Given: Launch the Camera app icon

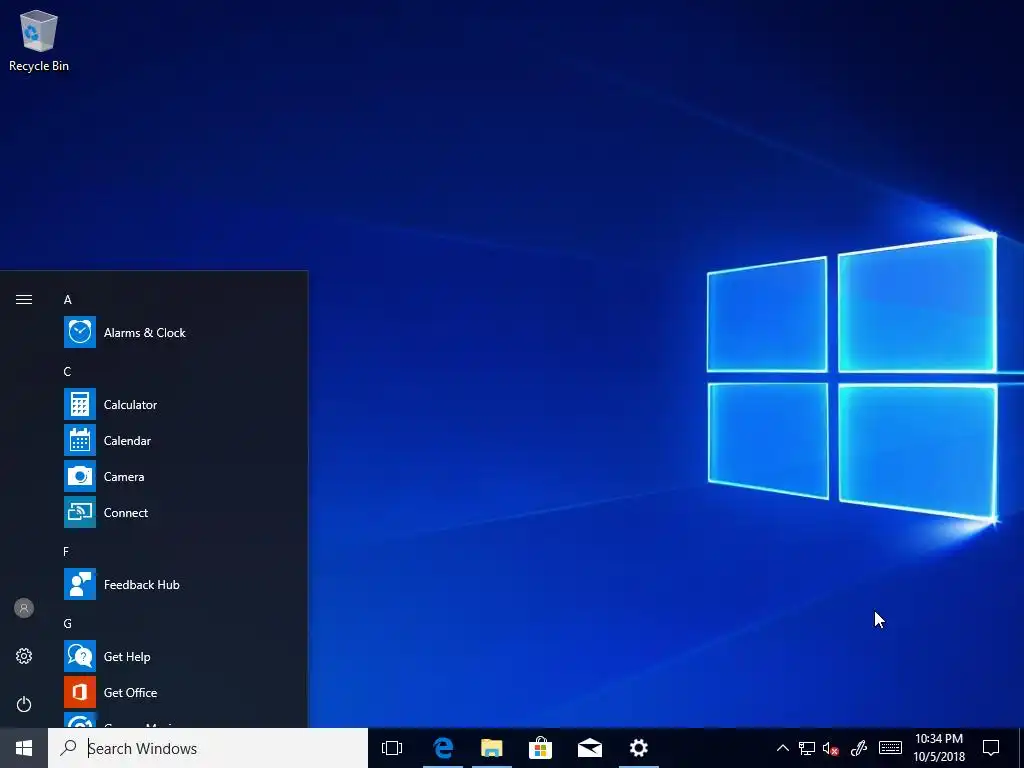Looking at the screenshot, I should coord(80,476).
